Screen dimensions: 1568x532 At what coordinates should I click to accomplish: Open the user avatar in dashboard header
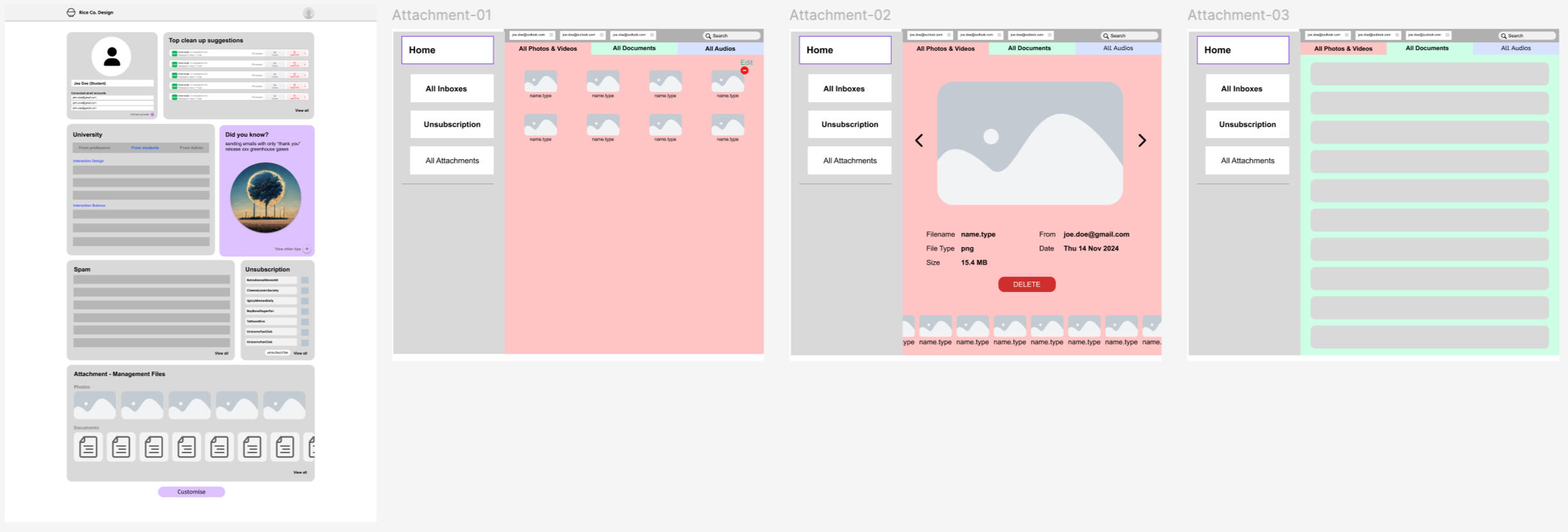pos(308,13)
